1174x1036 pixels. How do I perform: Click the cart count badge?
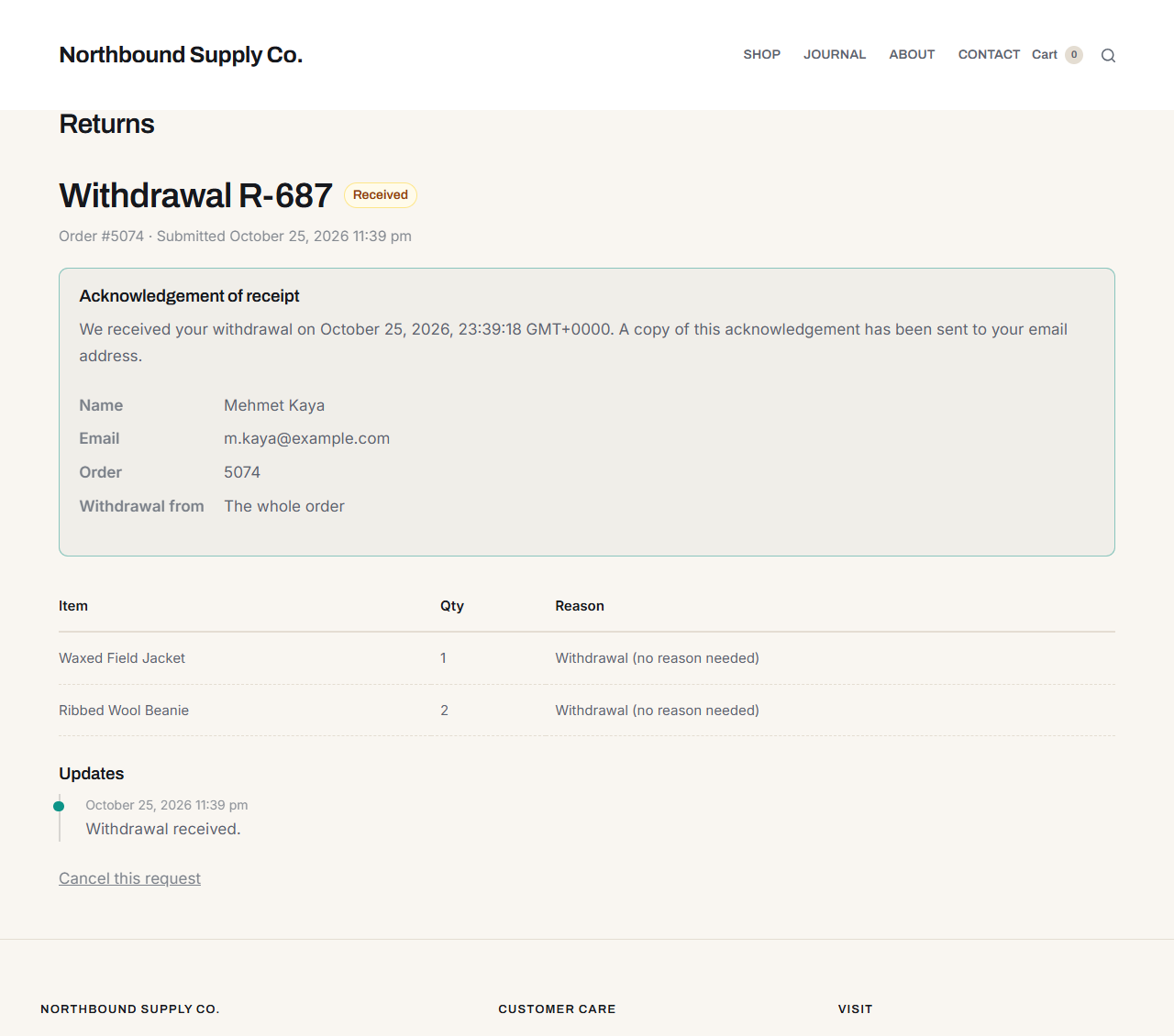(x=1074, y=55)
